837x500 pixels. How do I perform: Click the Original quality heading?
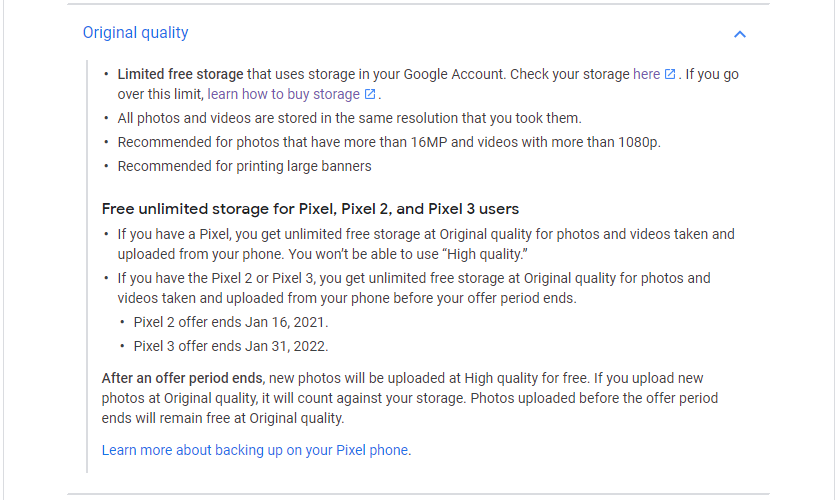pos(136,33)
